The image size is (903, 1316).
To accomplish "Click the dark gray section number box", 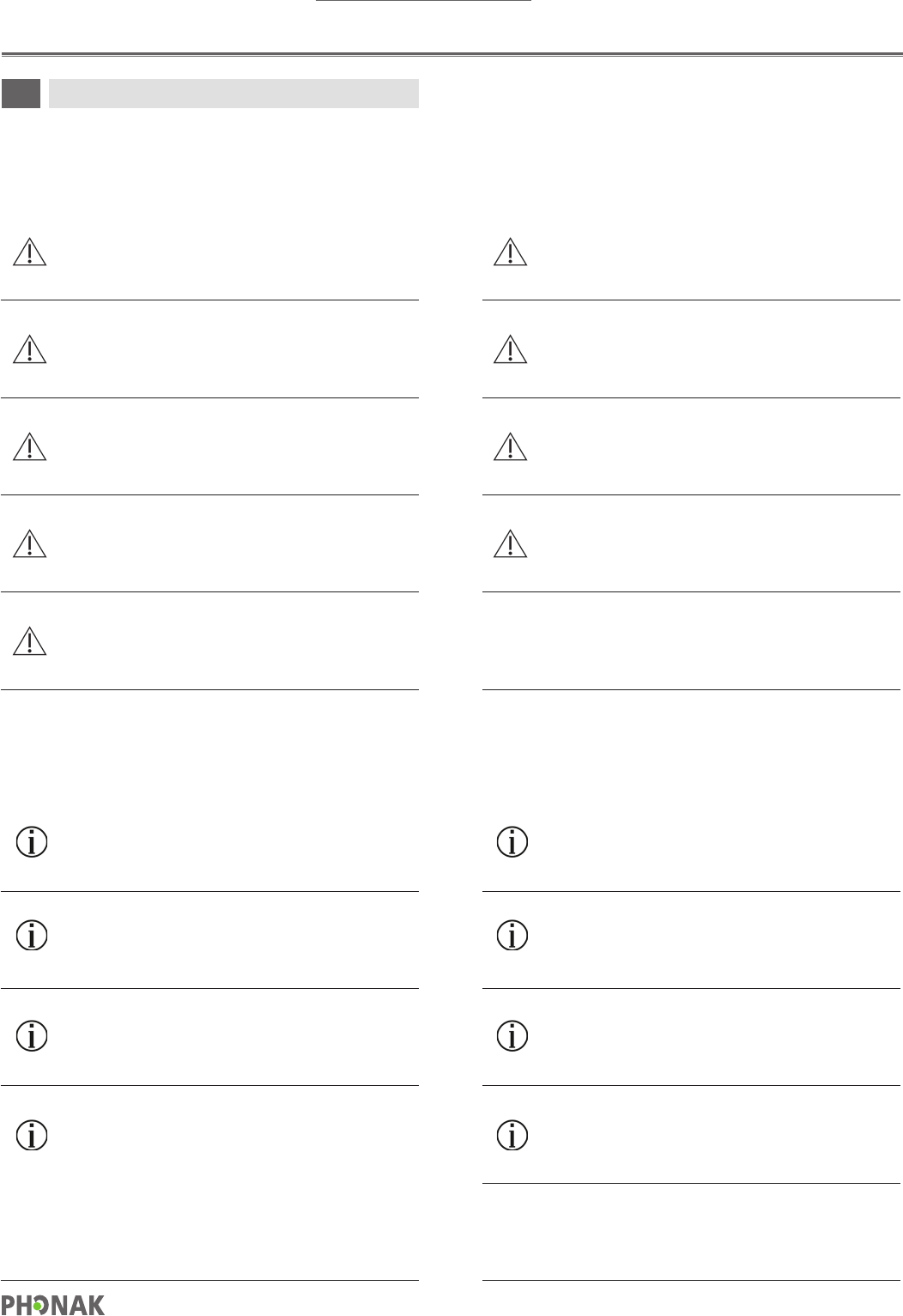I will tap(21, 94).
